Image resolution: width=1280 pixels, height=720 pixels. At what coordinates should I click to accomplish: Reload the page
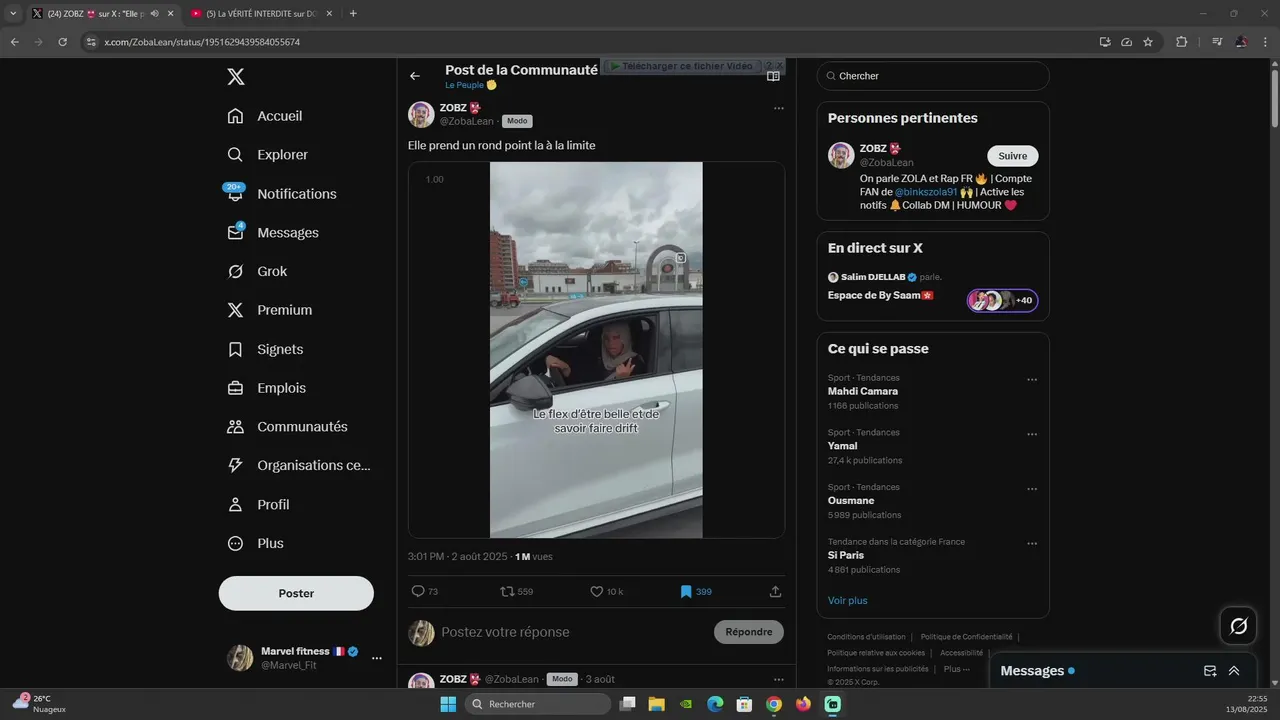click(x=62, y=42)
